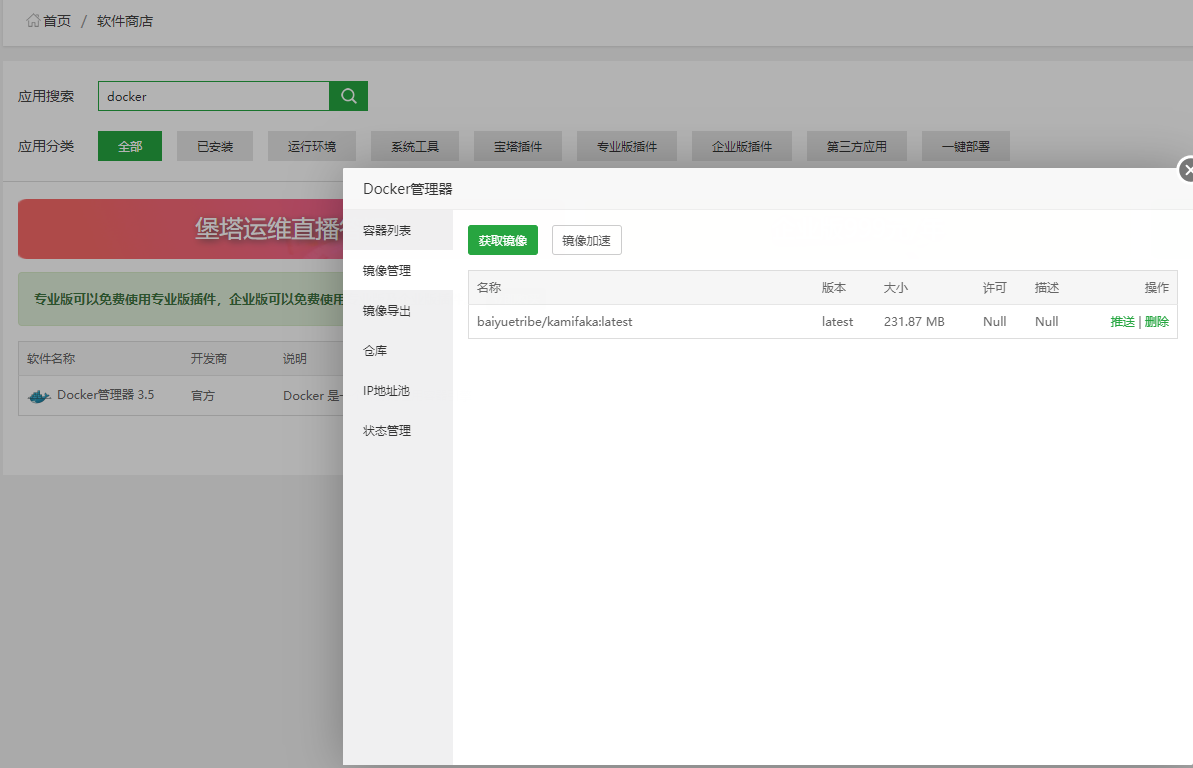Close the Docker管理器 panel via X icon

(1187, 170)
